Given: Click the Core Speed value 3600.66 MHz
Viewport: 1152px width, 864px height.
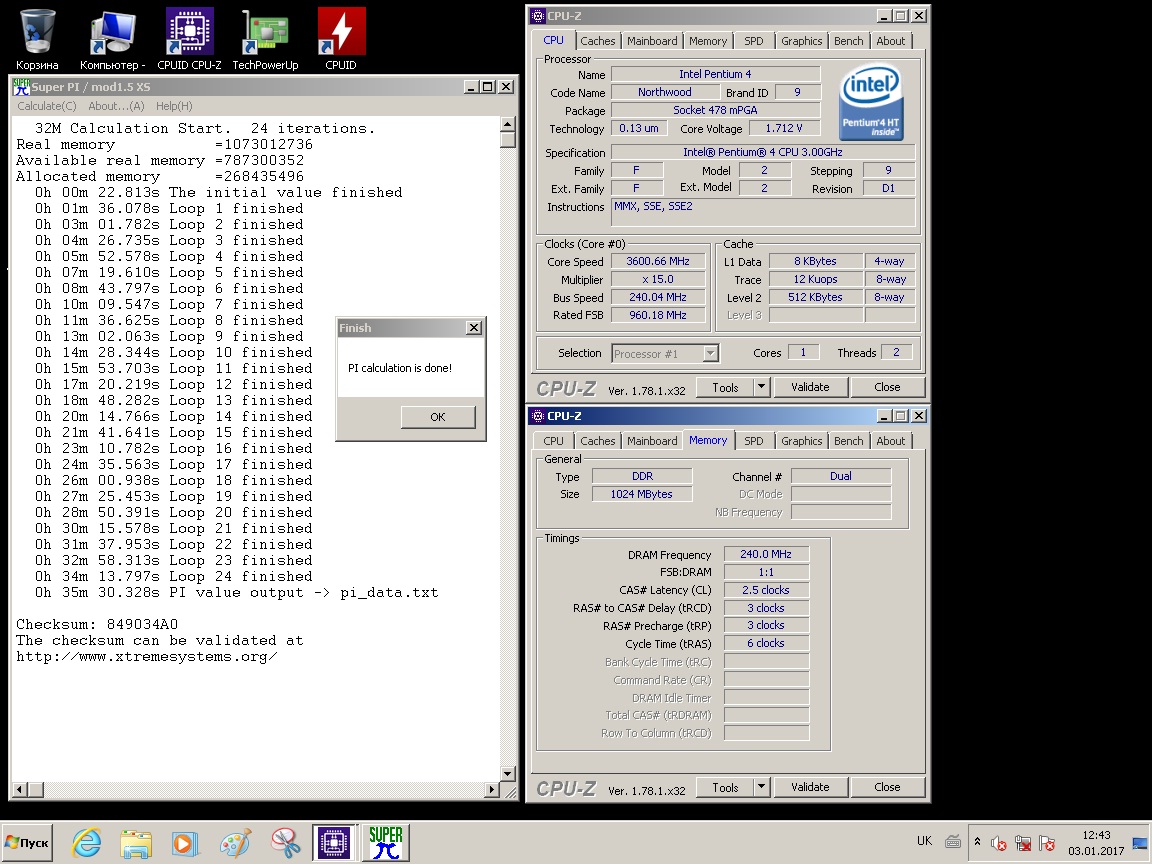Looking at the screenshot, I should coord(658,262).
